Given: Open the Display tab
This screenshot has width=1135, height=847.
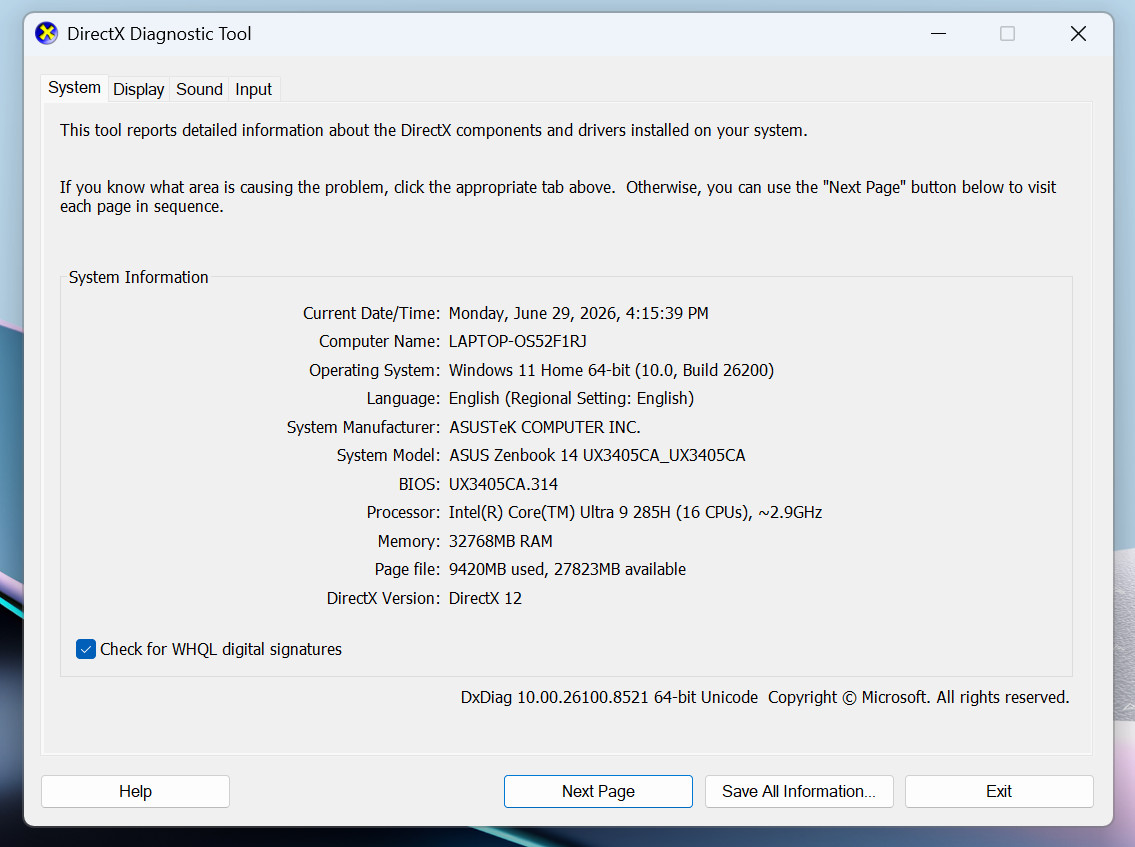Looking at the screenshot, I should click(x=138, y=89).
